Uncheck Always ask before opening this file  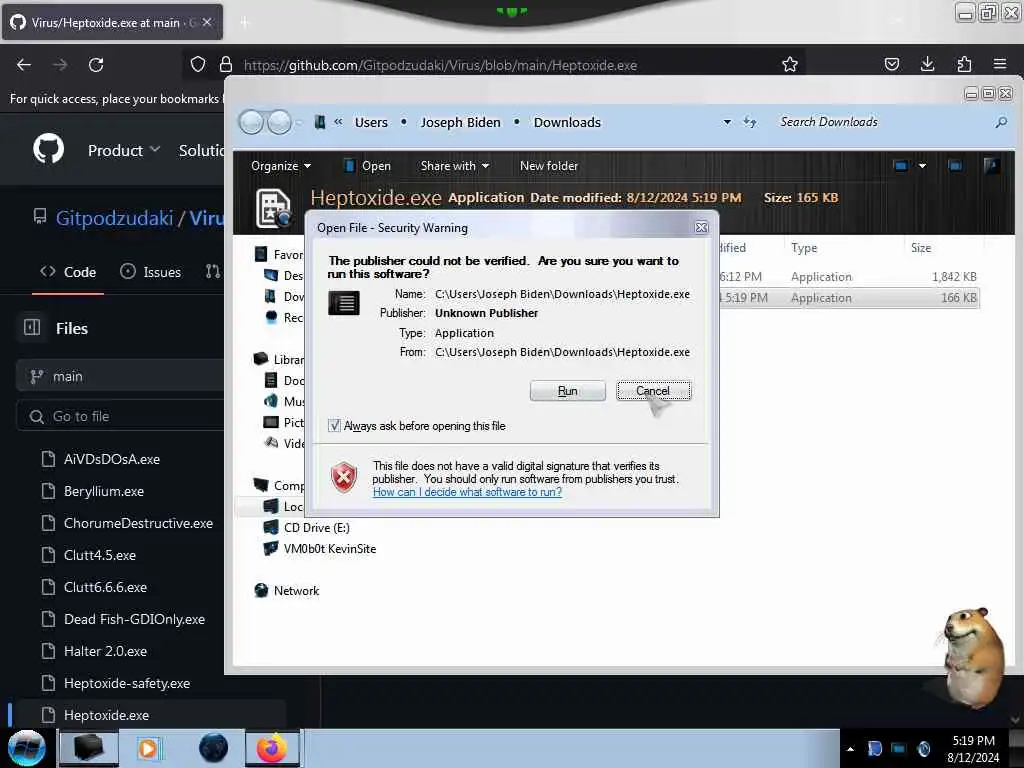point(334,426)
